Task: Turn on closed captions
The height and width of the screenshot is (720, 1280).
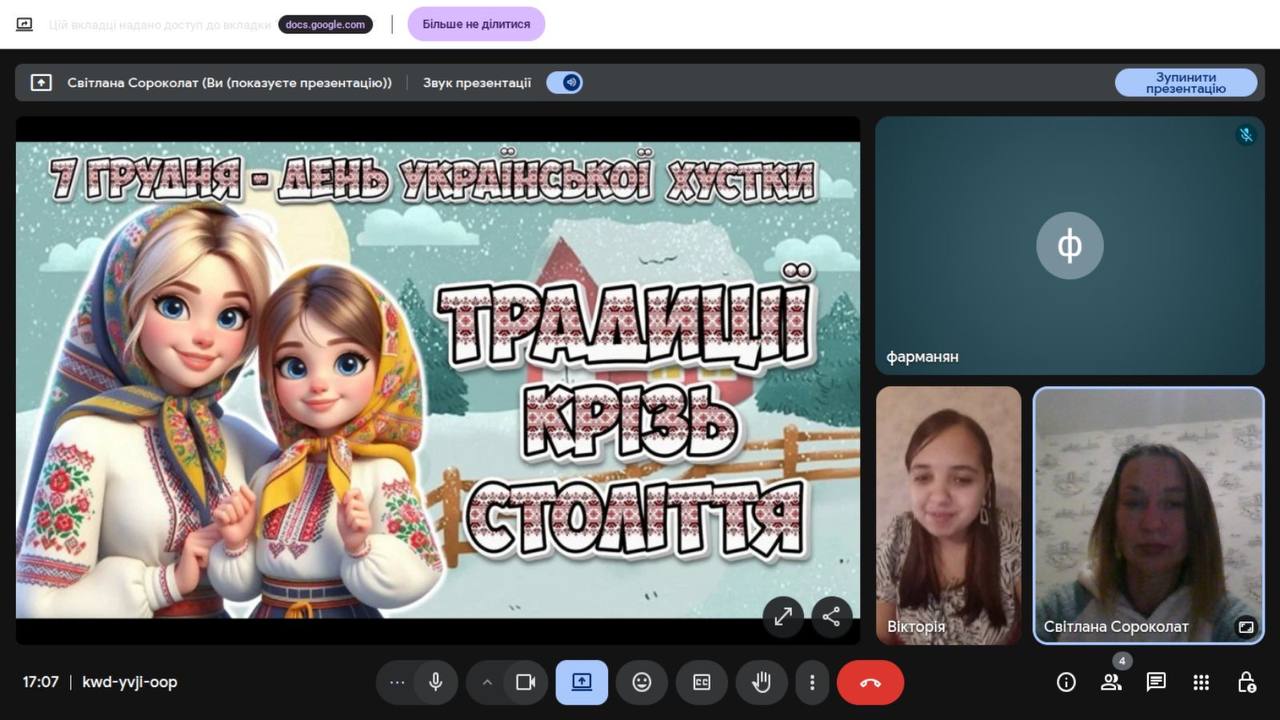Action: pyautogui.click(x=702, y=682)
